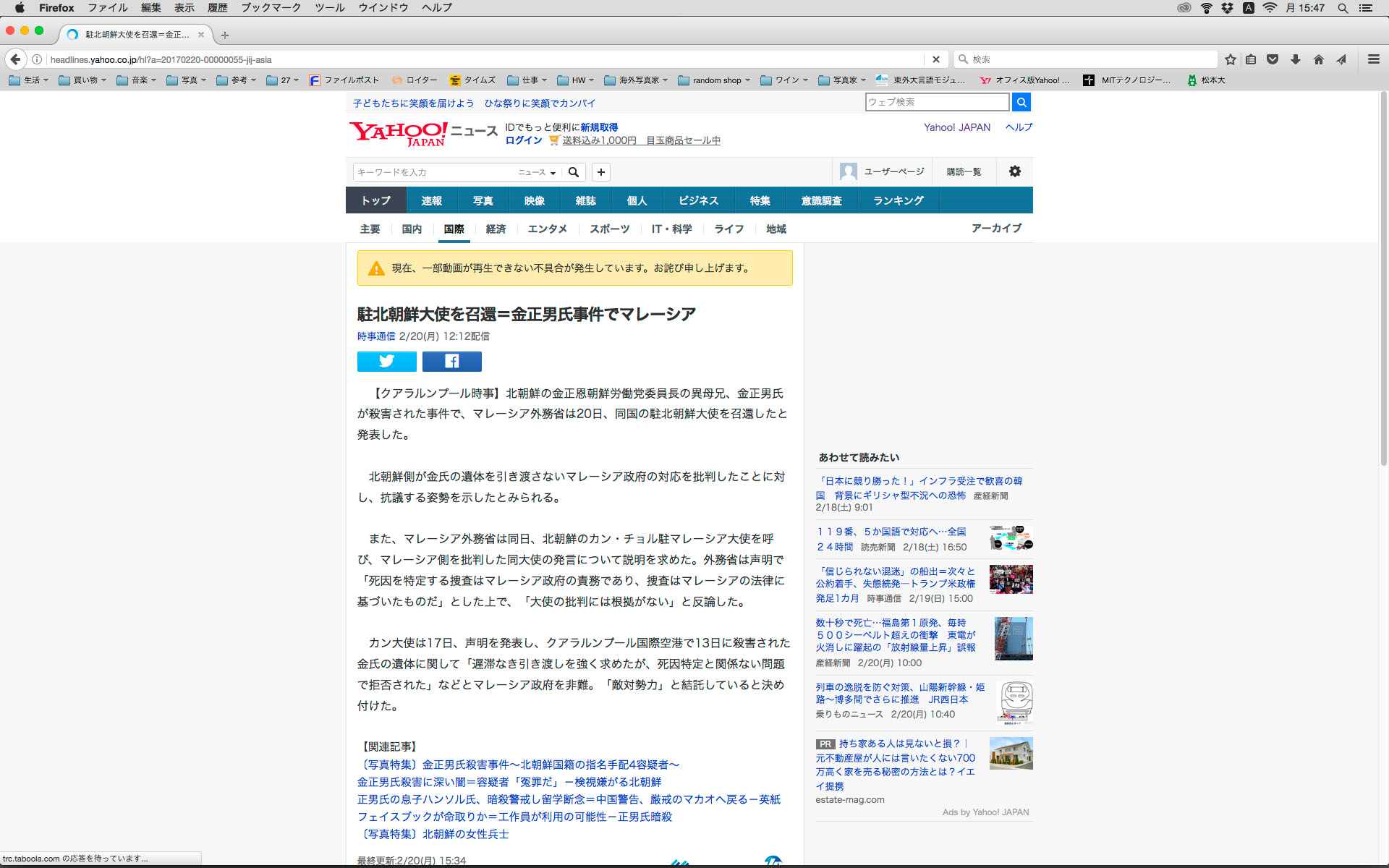Open the ログイン link
1389x868 pixels.
click(523, 140)
